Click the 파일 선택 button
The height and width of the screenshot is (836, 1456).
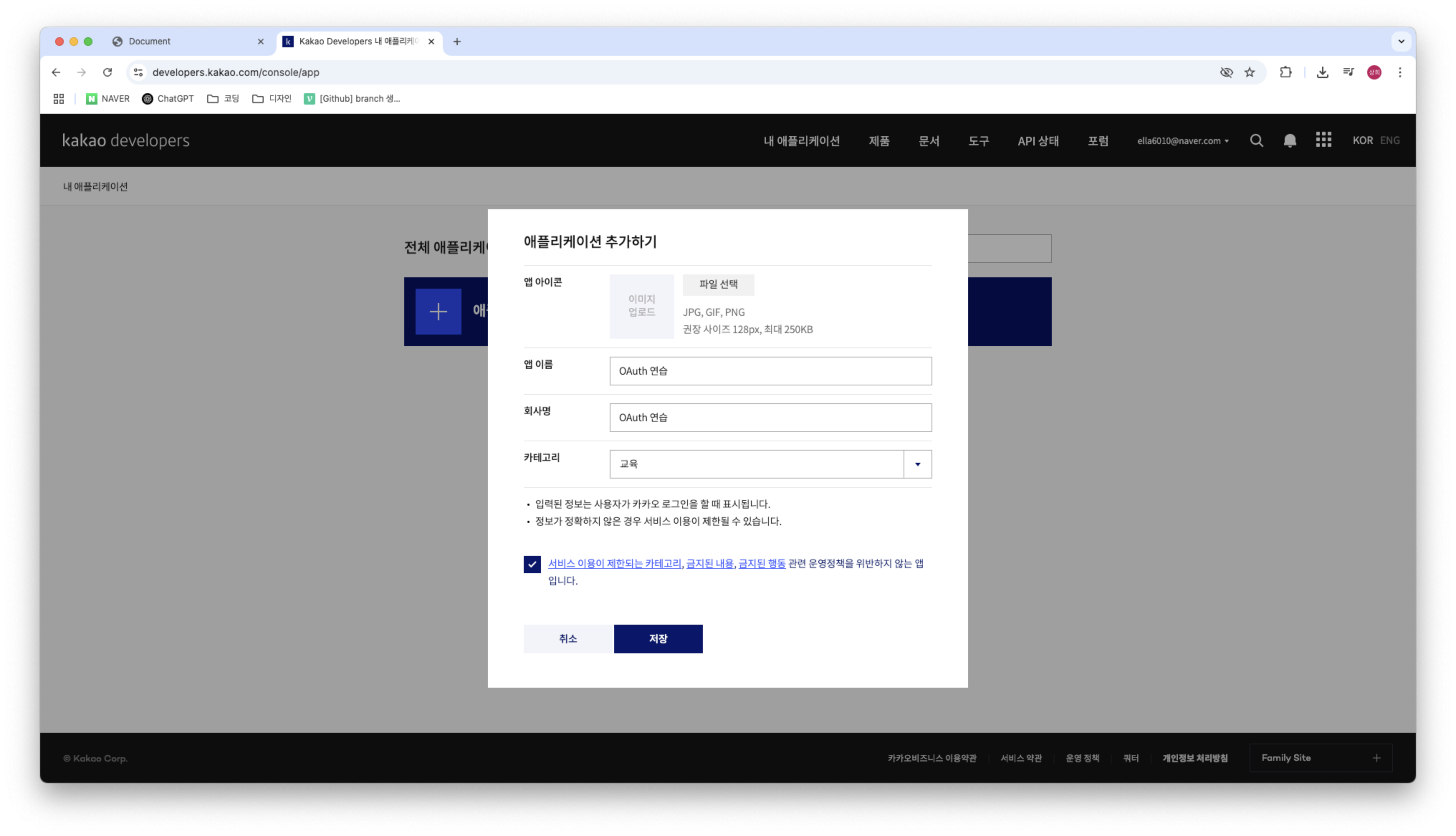click(718, 285)
